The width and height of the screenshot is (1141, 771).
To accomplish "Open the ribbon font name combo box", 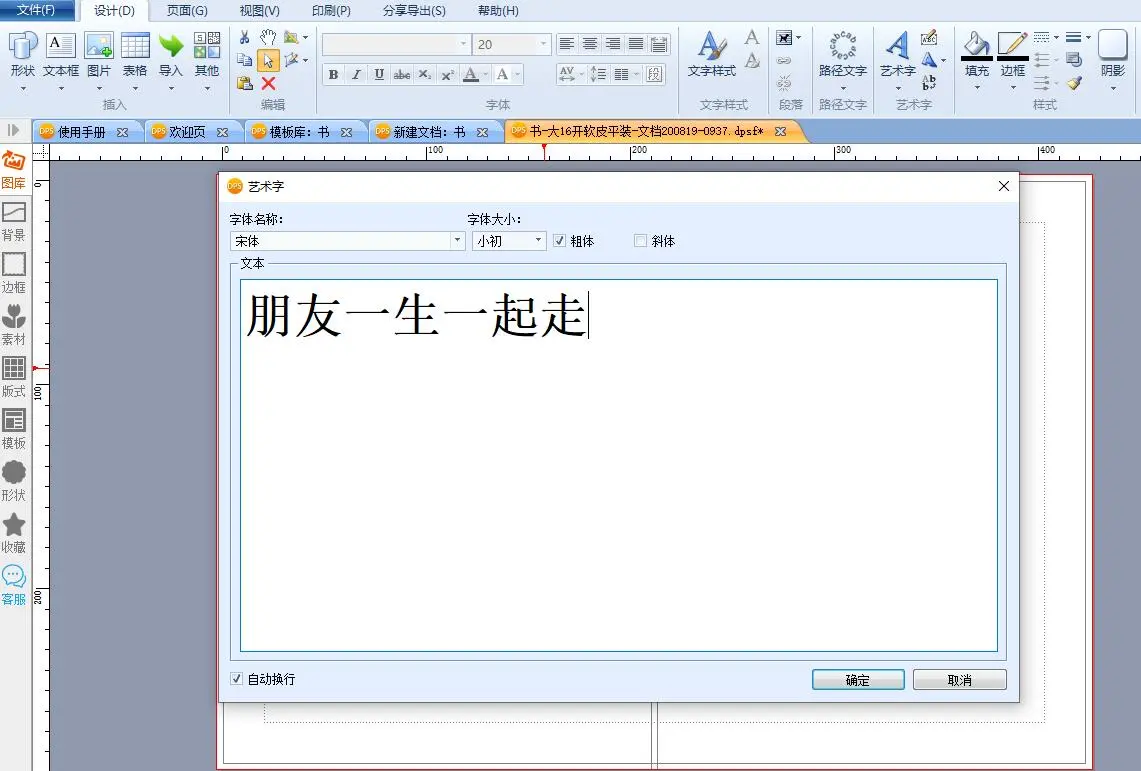I will (397, 44).
